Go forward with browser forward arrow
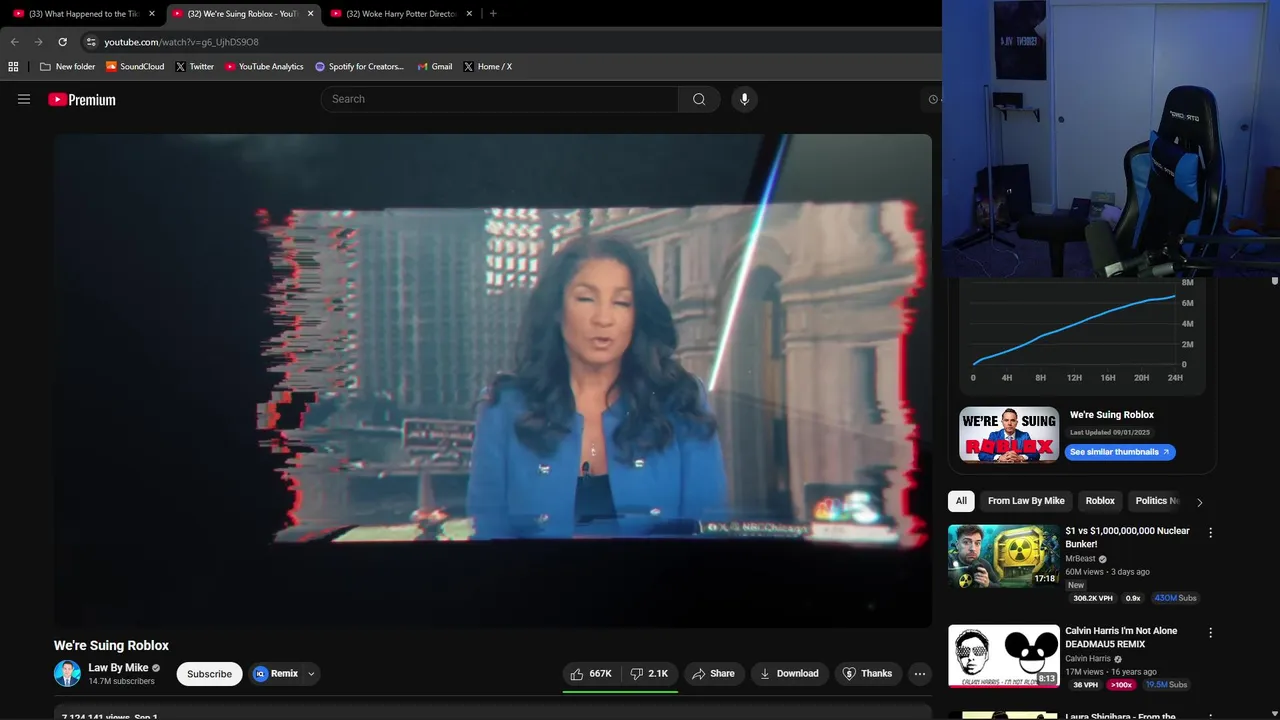The image size is (1280, 720). pyautogui.click(x=38, y=42)
